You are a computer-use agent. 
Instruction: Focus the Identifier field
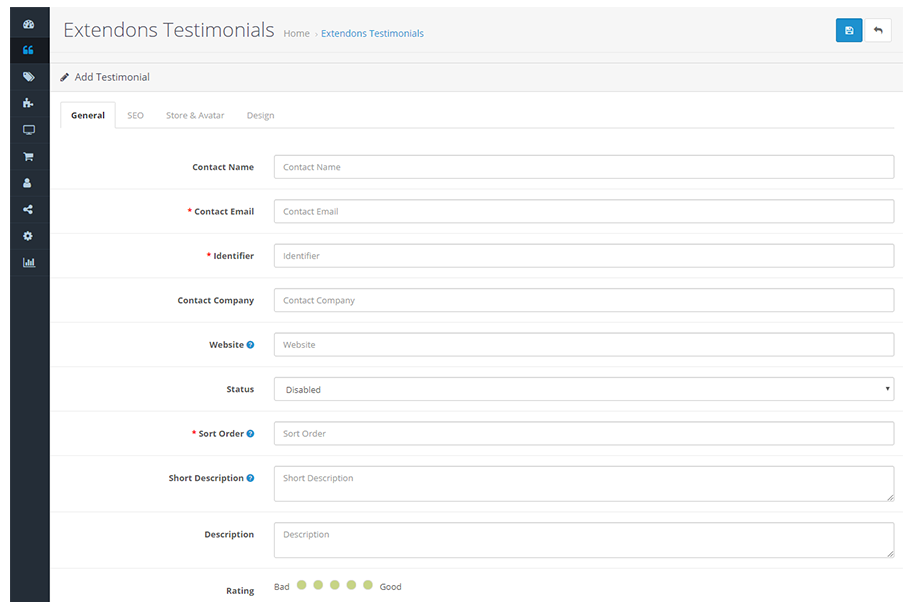584,256
